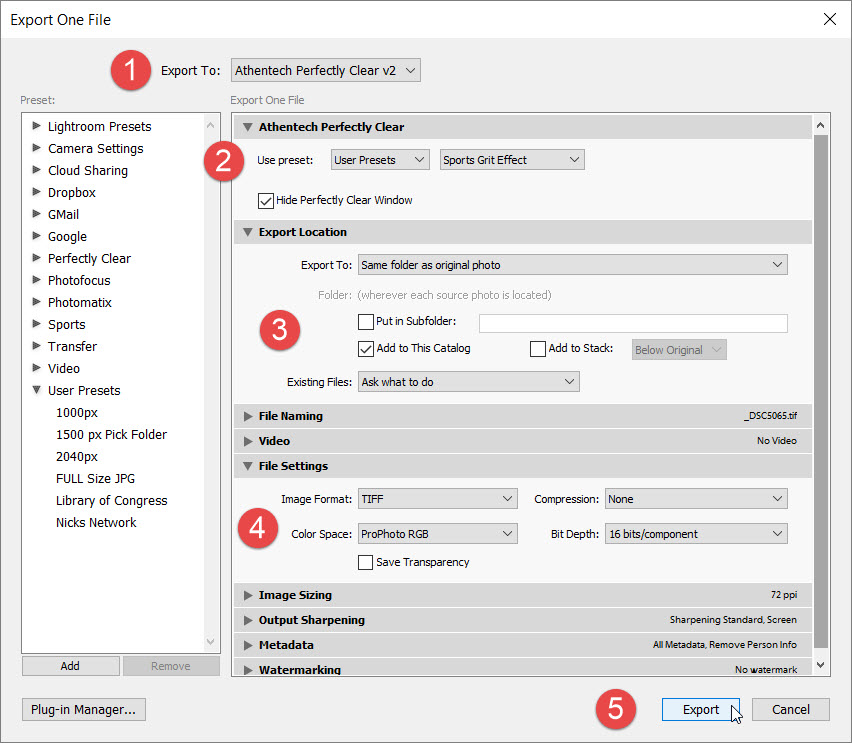Expand the Sports preset folder
The height and width of the screenshot is (743, 852).
click(x=36, y=324)
